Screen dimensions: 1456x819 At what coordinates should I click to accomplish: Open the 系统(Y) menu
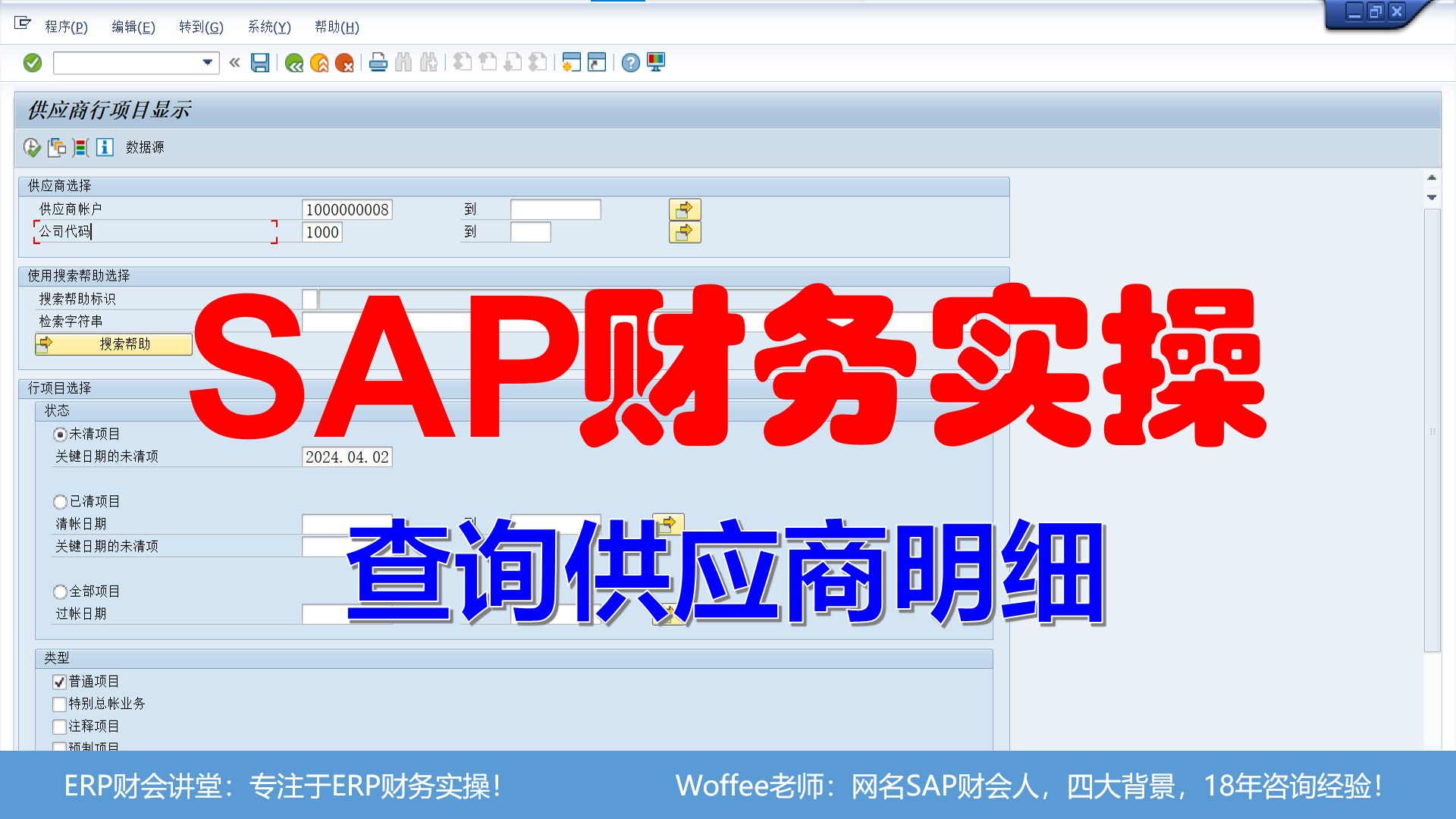click(269, 27)
